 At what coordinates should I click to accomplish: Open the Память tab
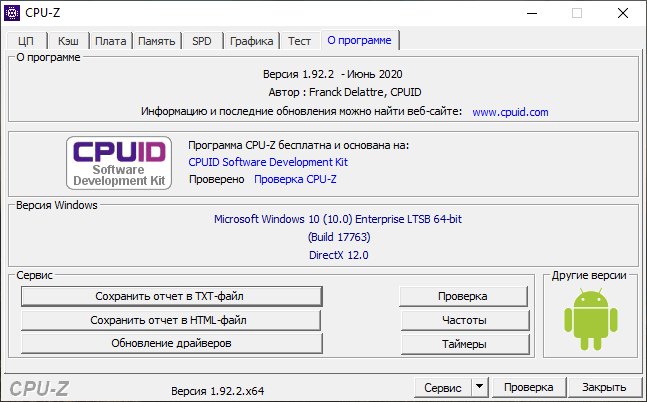coord(156,41)
